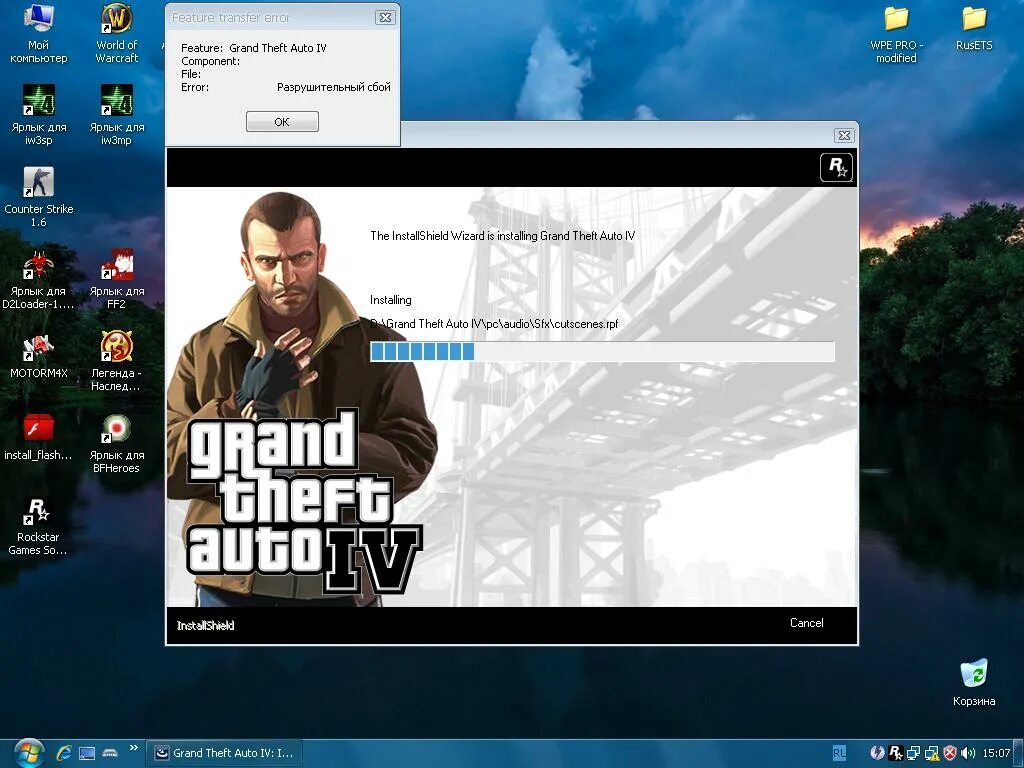Click network connection tray icon left of warning icon
The width and height of the screenshot is (1024, 768).
click(914, 753)
